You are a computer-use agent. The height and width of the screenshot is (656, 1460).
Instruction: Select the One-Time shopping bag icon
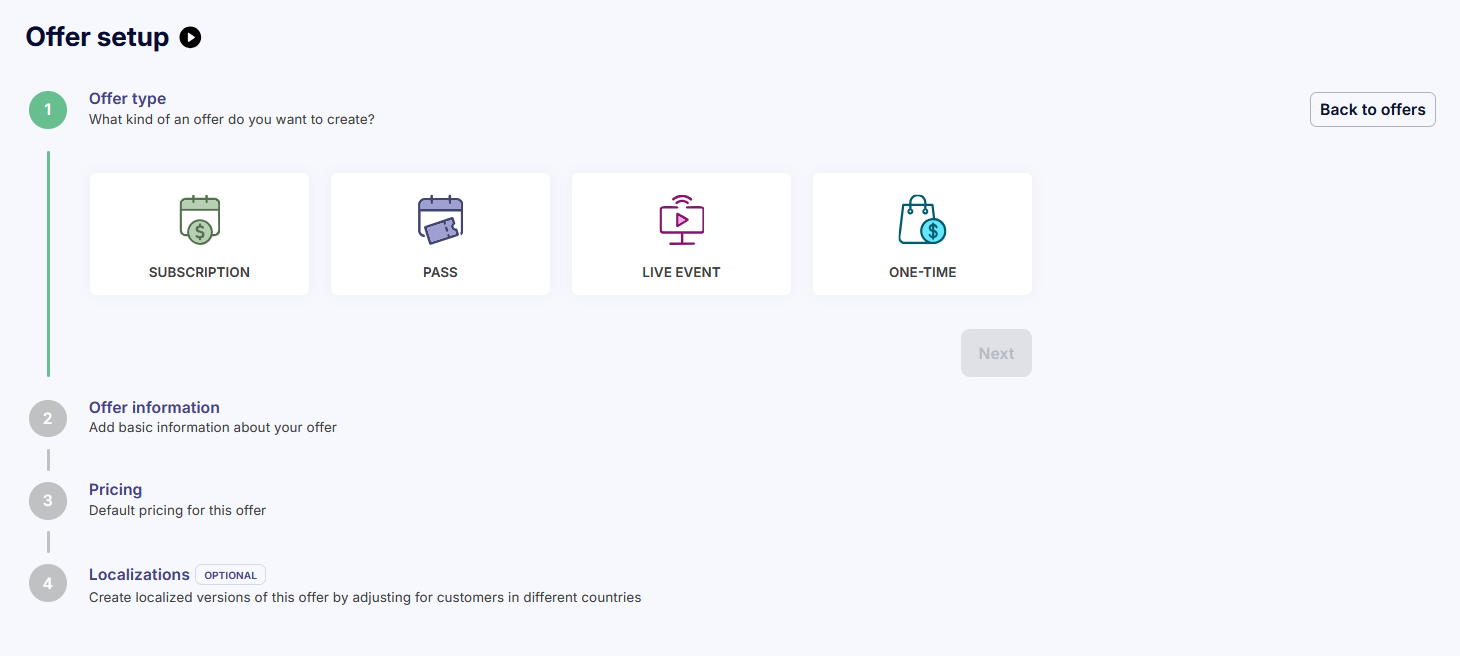pyautogui.click(x=922, y=220)
